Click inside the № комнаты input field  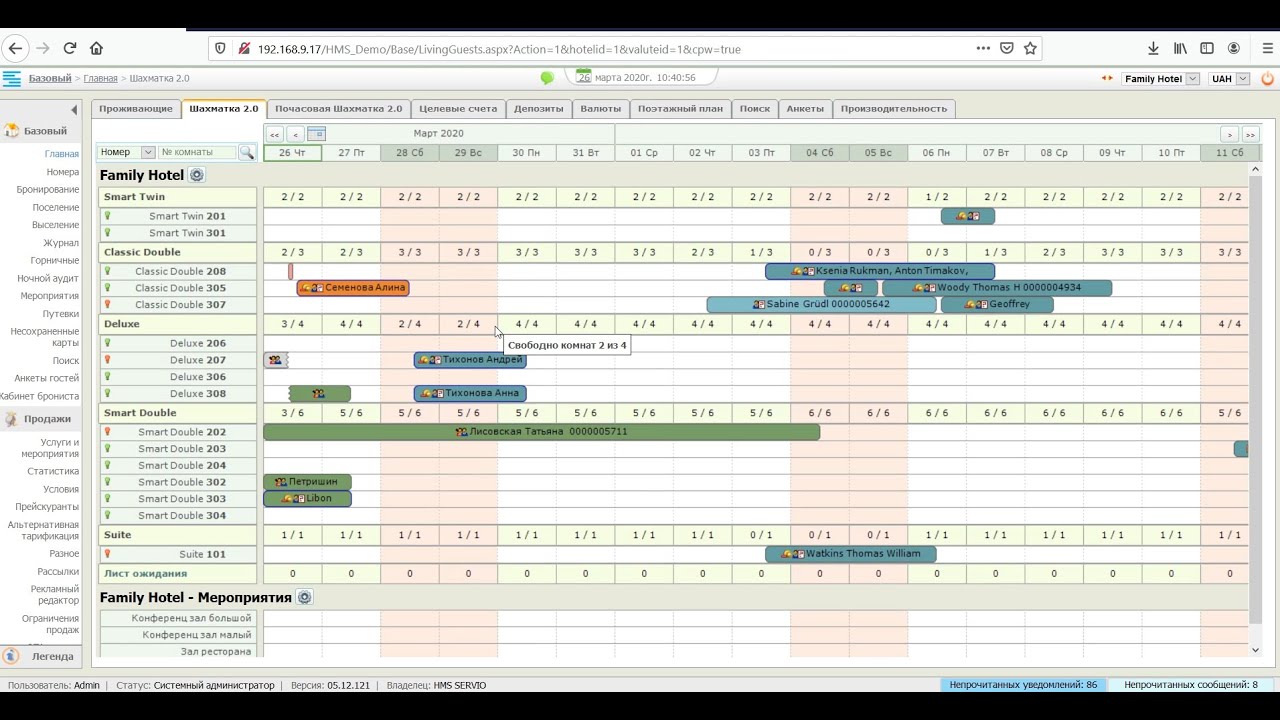click(197, 152)
